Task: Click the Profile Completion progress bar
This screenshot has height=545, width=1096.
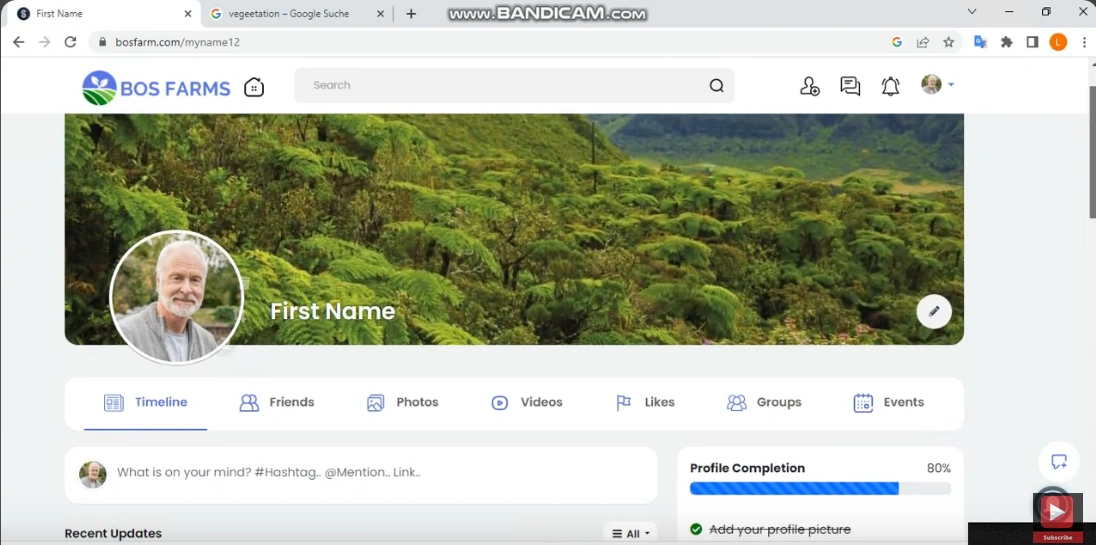Action: [820, 488]
